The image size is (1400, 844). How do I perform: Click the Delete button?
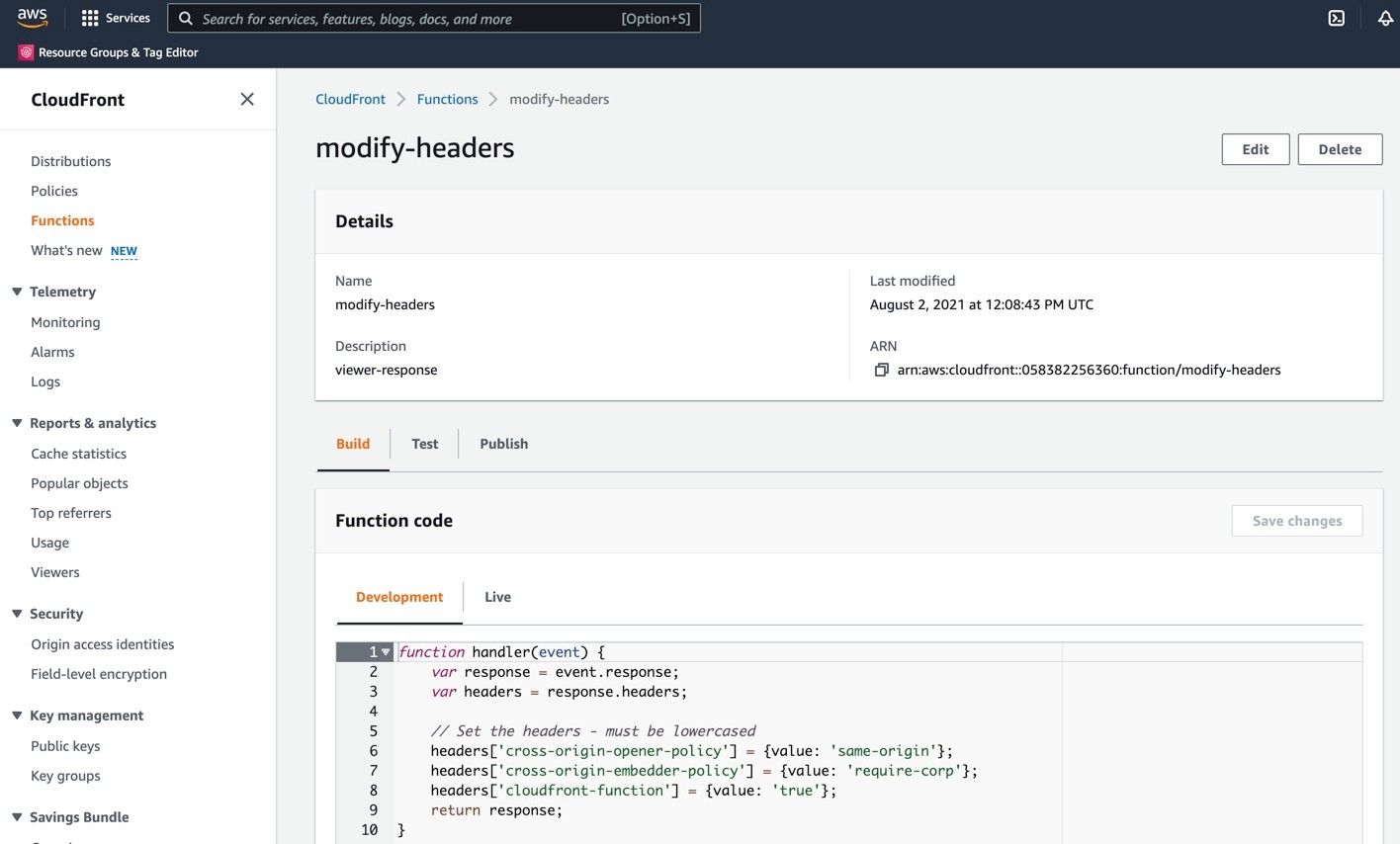pos(1340,149)
